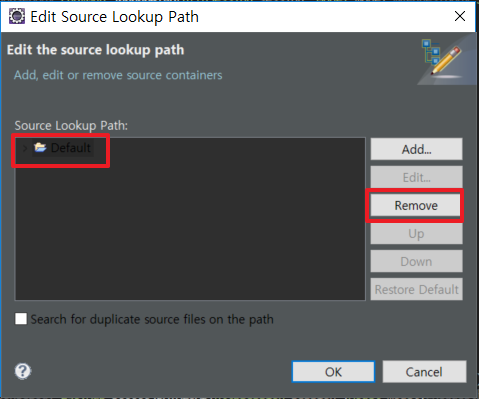Viewport: 479px width, 399px height.
Task: Expand the Default source container
Action: tap(25, 148)
